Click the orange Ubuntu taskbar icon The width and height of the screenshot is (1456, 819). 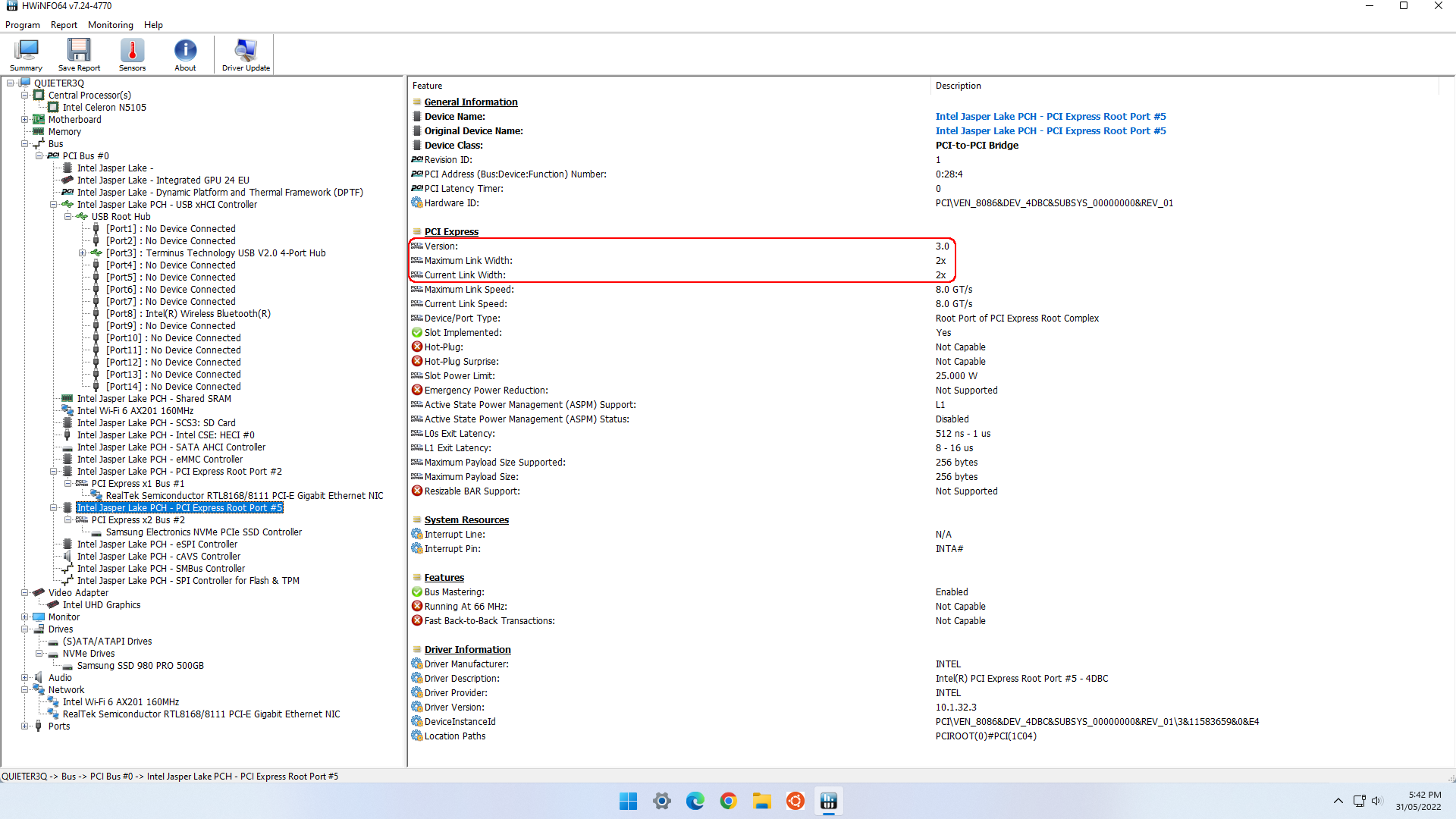click(795, 802)
